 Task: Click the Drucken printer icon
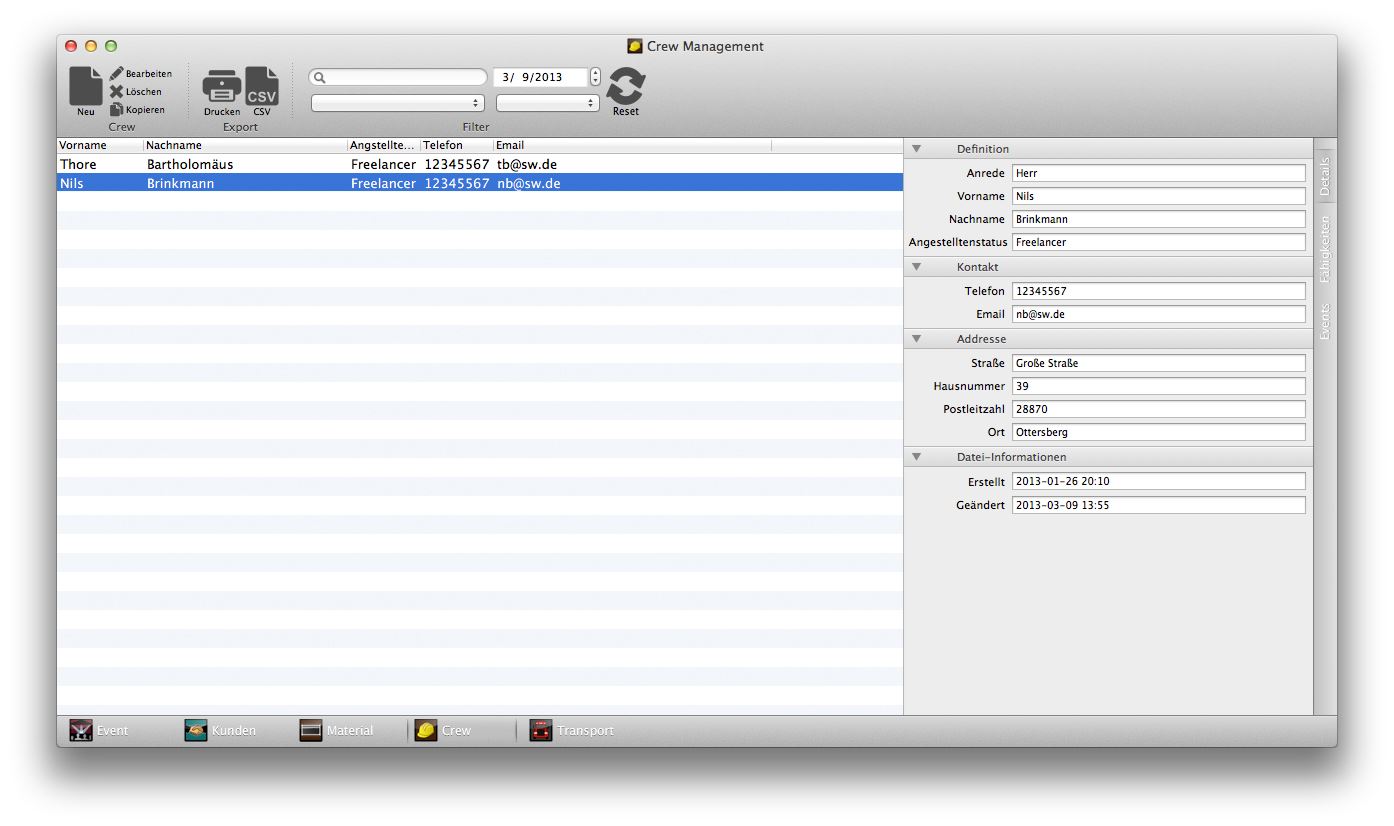[221, 87]
